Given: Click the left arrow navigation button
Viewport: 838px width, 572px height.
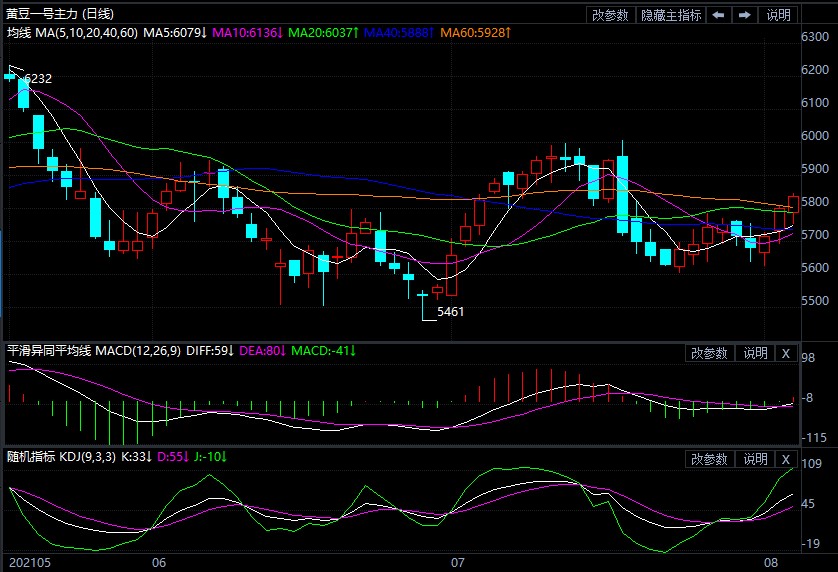Looking at the screenshot, I should click(x=718, y=15).
